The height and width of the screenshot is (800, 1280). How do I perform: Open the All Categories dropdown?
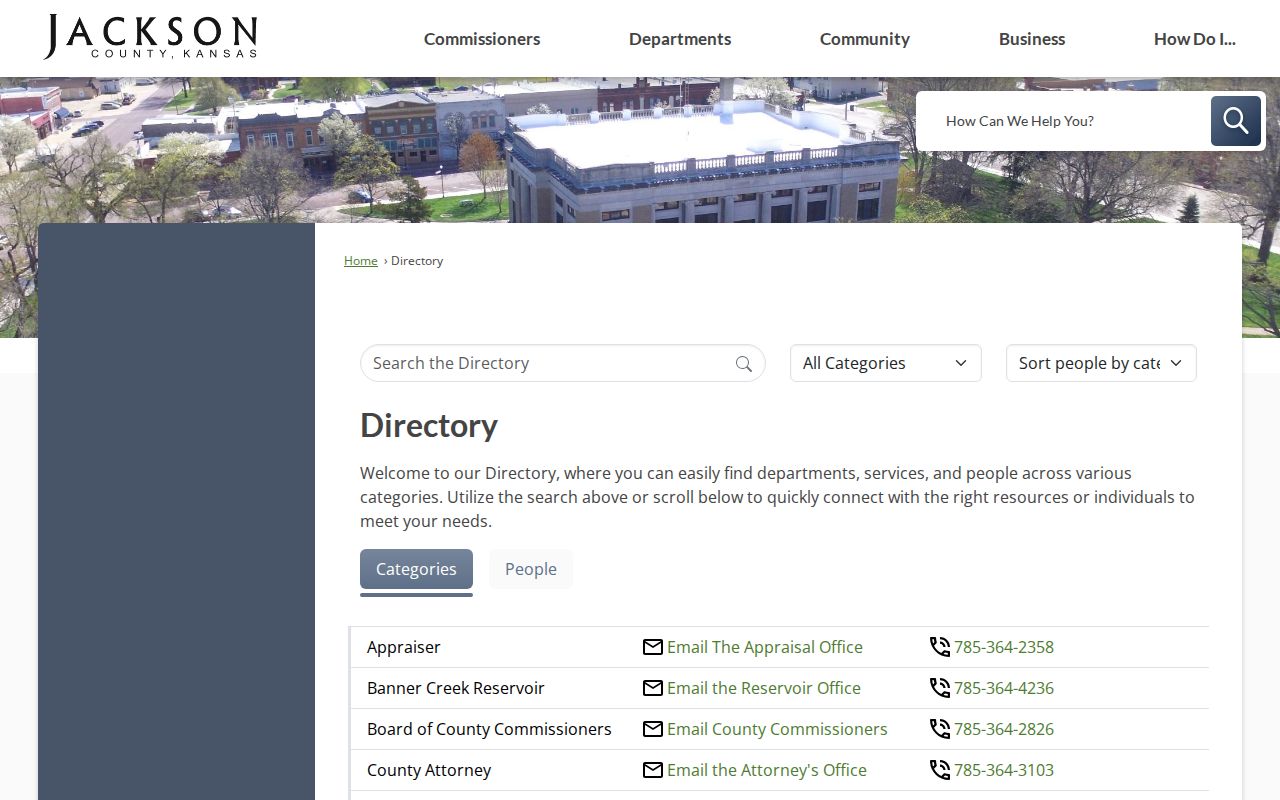point(886,363)
